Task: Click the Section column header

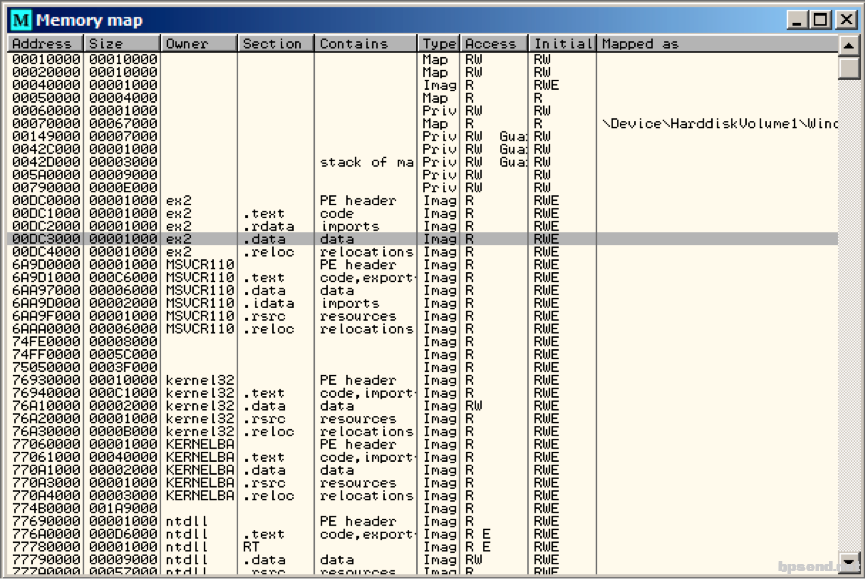Action: (x=276, y=44)
